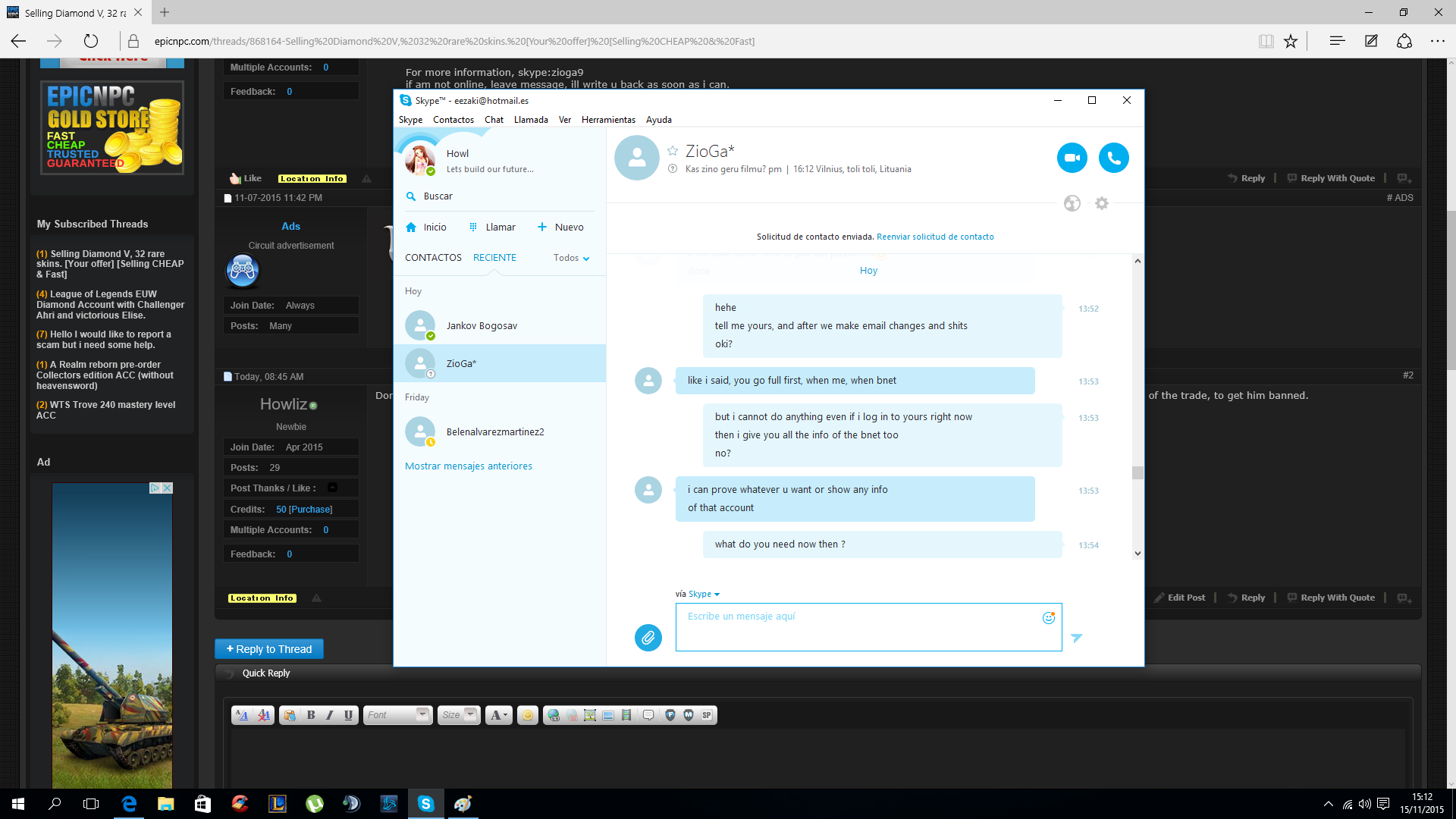Toggle bold in the Quick Reply editor
The image size is (1456, 819).
point(311,715)
